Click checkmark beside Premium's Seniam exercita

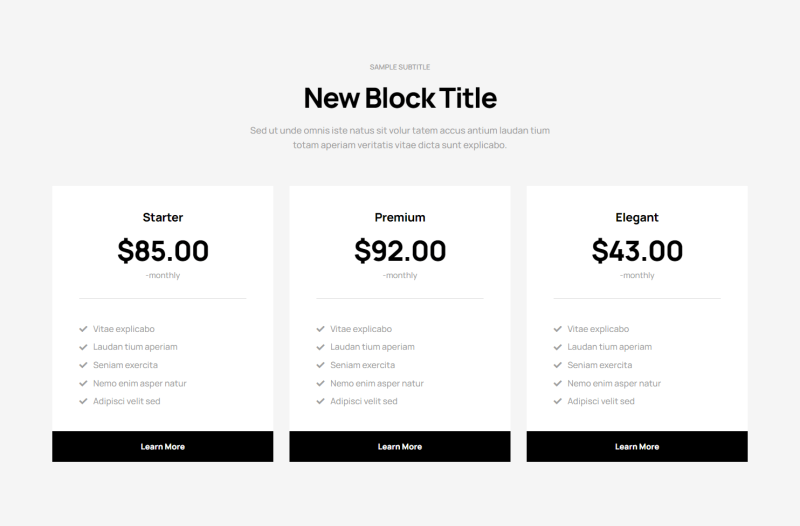click(320, 365)
